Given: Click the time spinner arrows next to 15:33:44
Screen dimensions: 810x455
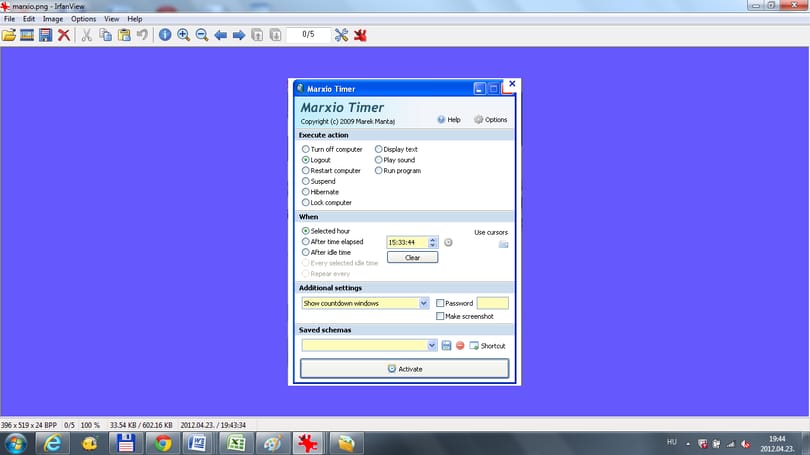Looking at the screenshot, I should coord(433,242).
